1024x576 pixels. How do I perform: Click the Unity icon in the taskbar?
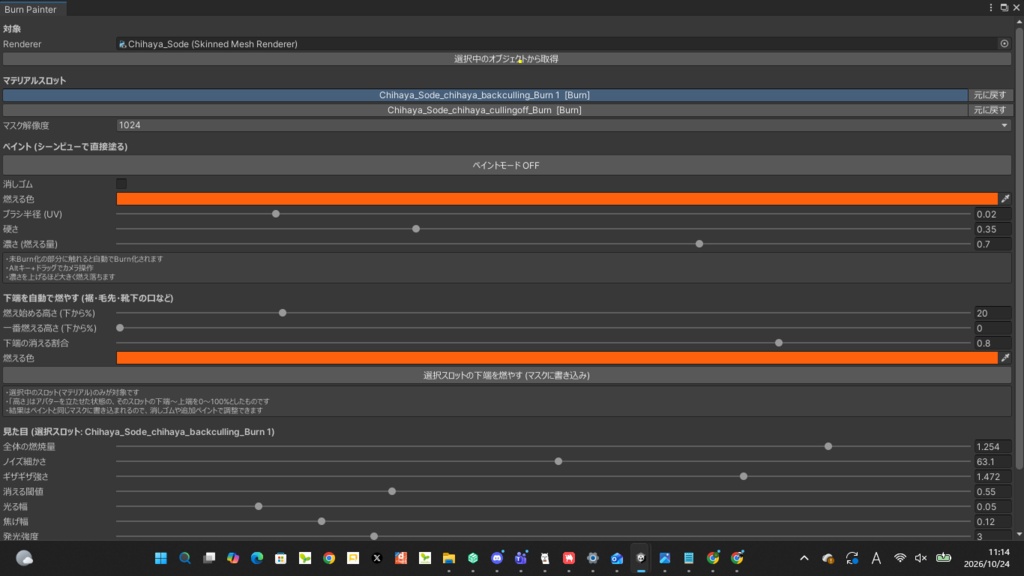pos(641,558)
